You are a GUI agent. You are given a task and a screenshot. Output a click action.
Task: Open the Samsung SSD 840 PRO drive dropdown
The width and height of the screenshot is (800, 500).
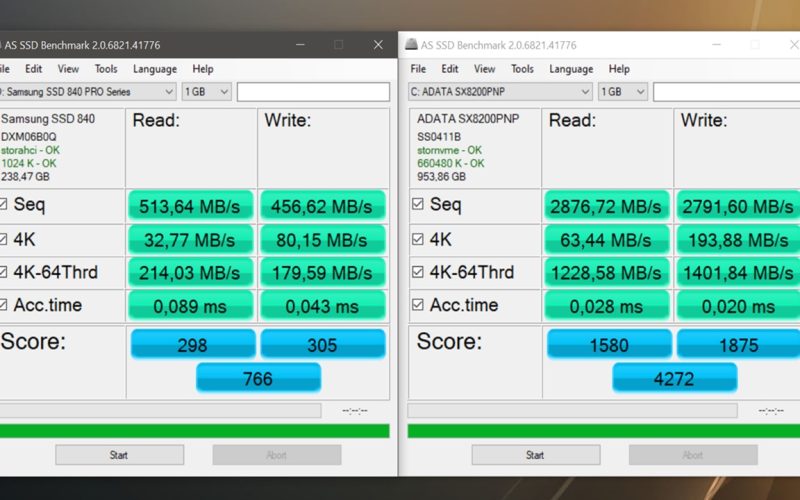pyautogui.click(x=88, y=92)
